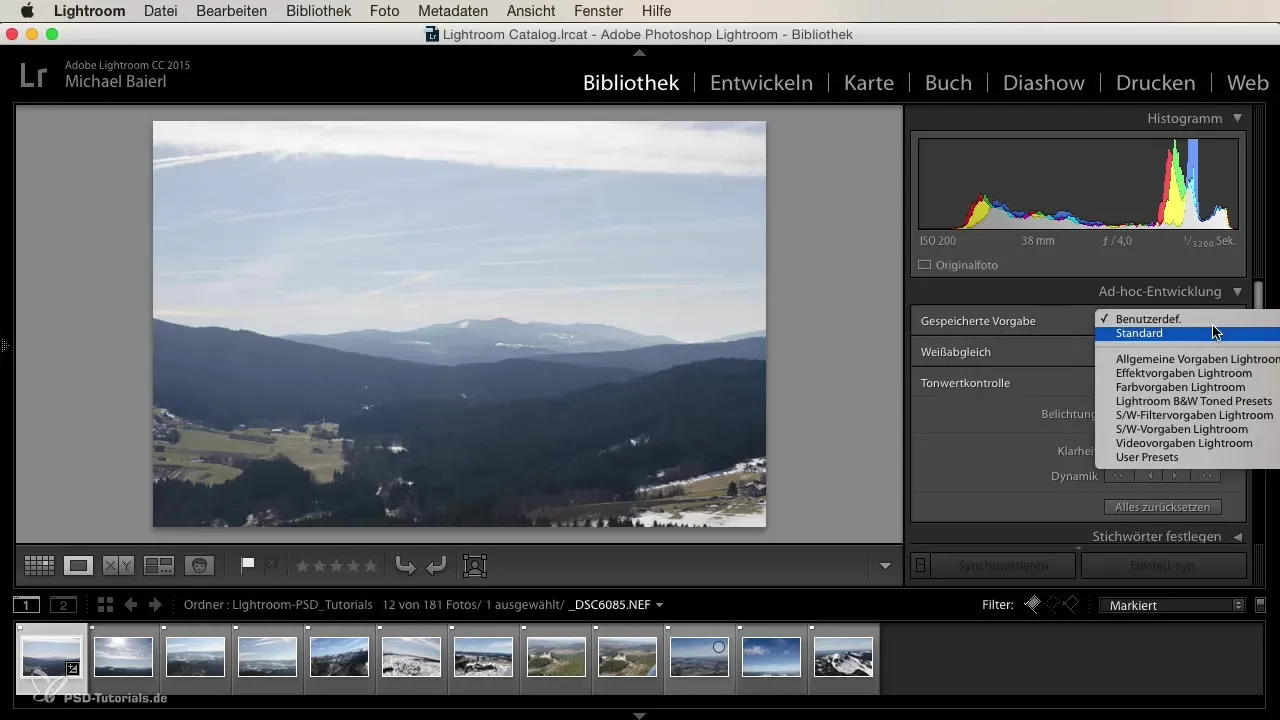Viewport: 1280px width, 720px height.
Task: Toggle the Originalfoto checkbox
Action: 925,265
